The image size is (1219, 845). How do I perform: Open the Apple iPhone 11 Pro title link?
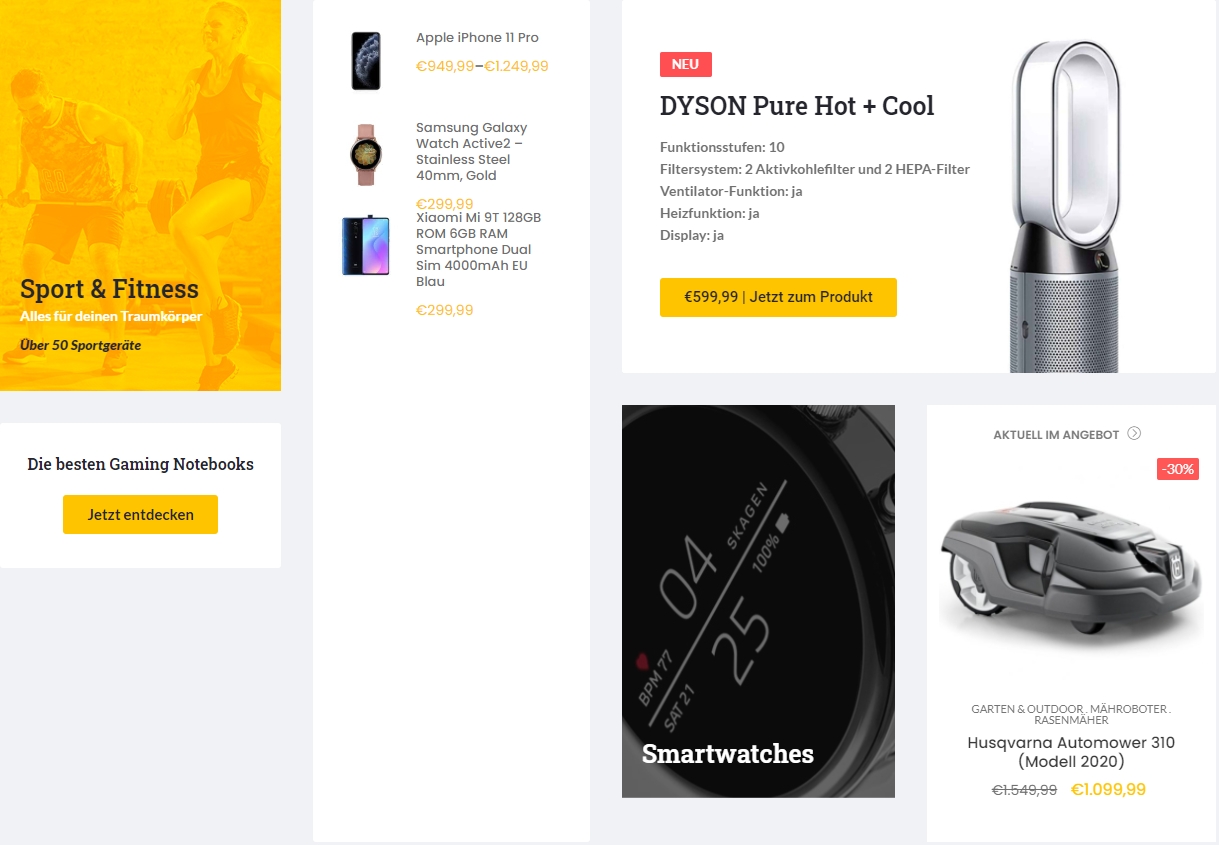tap(477, 38)
